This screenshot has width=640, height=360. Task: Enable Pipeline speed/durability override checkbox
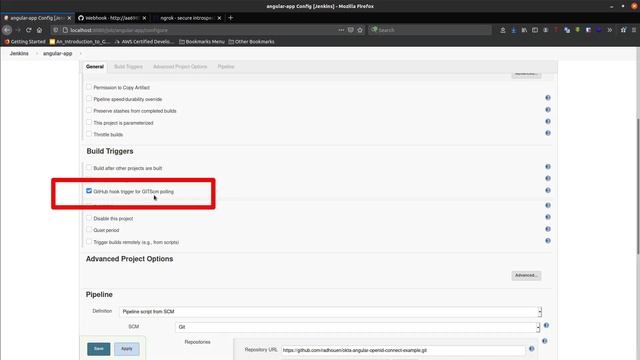click(89, 99)
